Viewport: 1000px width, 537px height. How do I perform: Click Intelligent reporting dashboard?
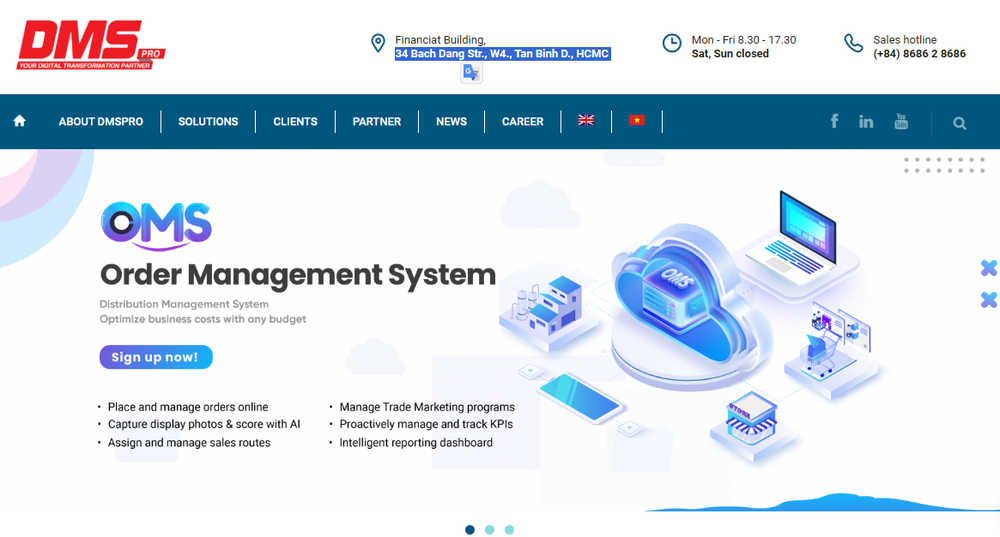coord(416,443)
